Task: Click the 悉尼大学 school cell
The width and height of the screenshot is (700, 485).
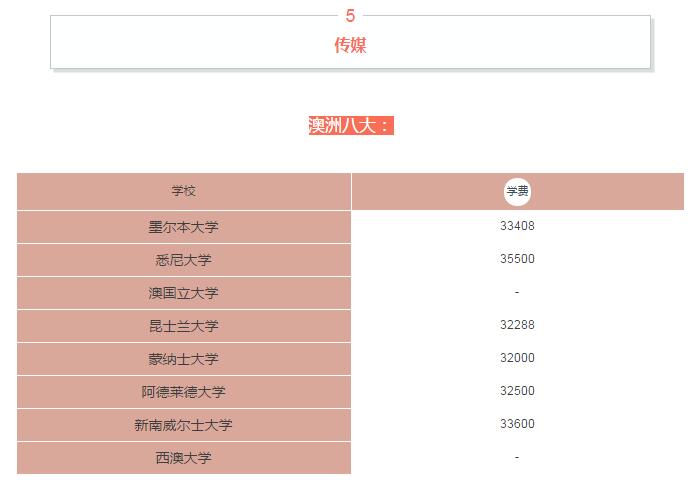Action: [184, 260]
